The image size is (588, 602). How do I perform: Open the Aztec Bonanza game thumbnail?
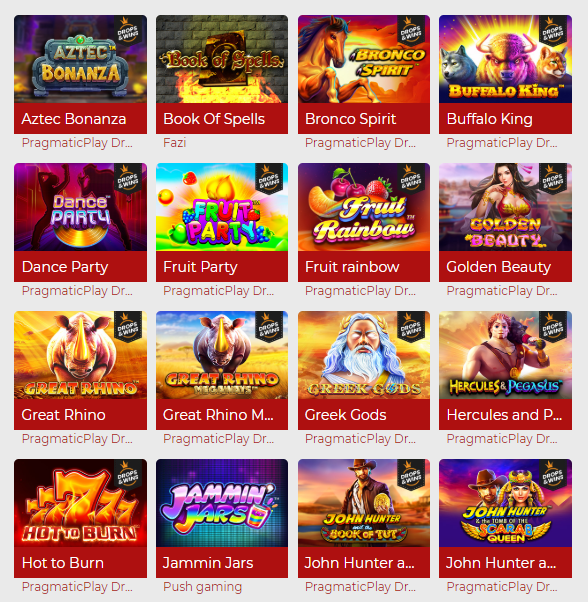click(x=80, y=59)
